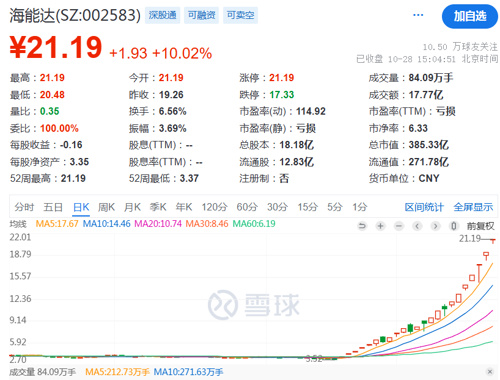Add stock via 加自选 button
This screenshot has height=380, width=500.
click(470, 16)
